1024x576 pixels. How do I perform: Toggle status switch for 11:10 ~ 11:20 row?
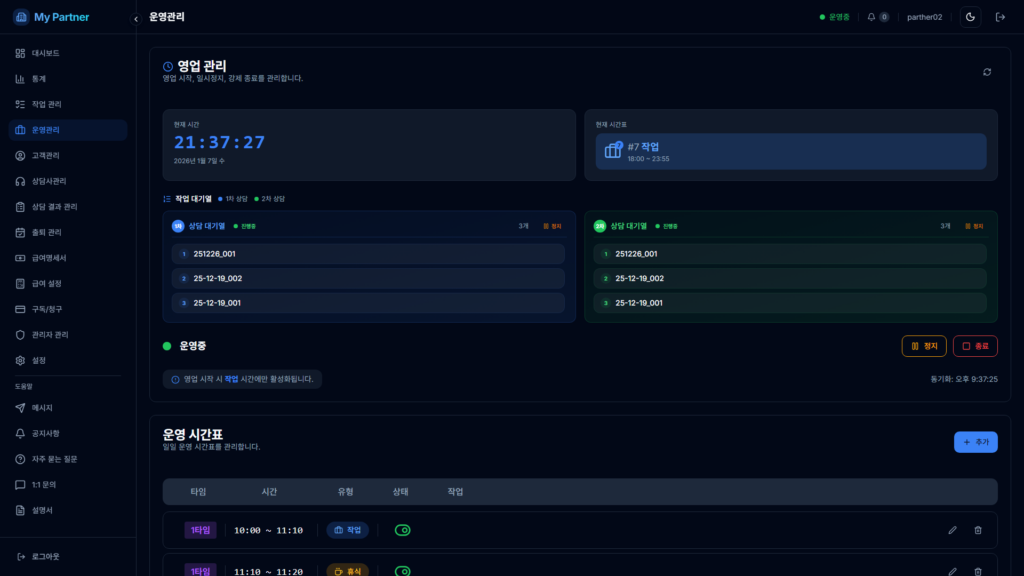pos(403,571)
